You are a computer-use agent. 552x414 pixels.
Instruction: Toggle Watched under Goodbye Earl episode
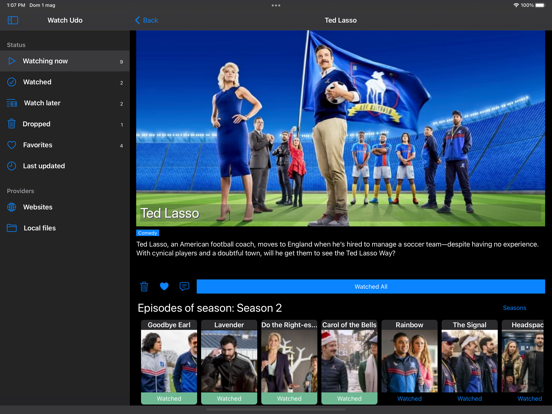coord(169,399)
